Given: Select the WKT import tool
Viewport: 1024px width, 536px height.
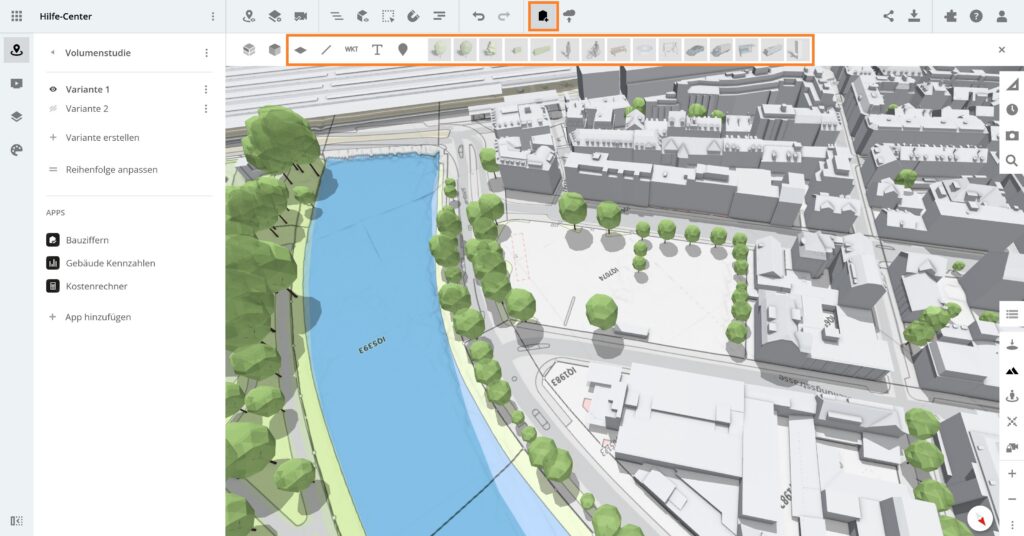Looking at the screenshot, I should pos(351,49).
